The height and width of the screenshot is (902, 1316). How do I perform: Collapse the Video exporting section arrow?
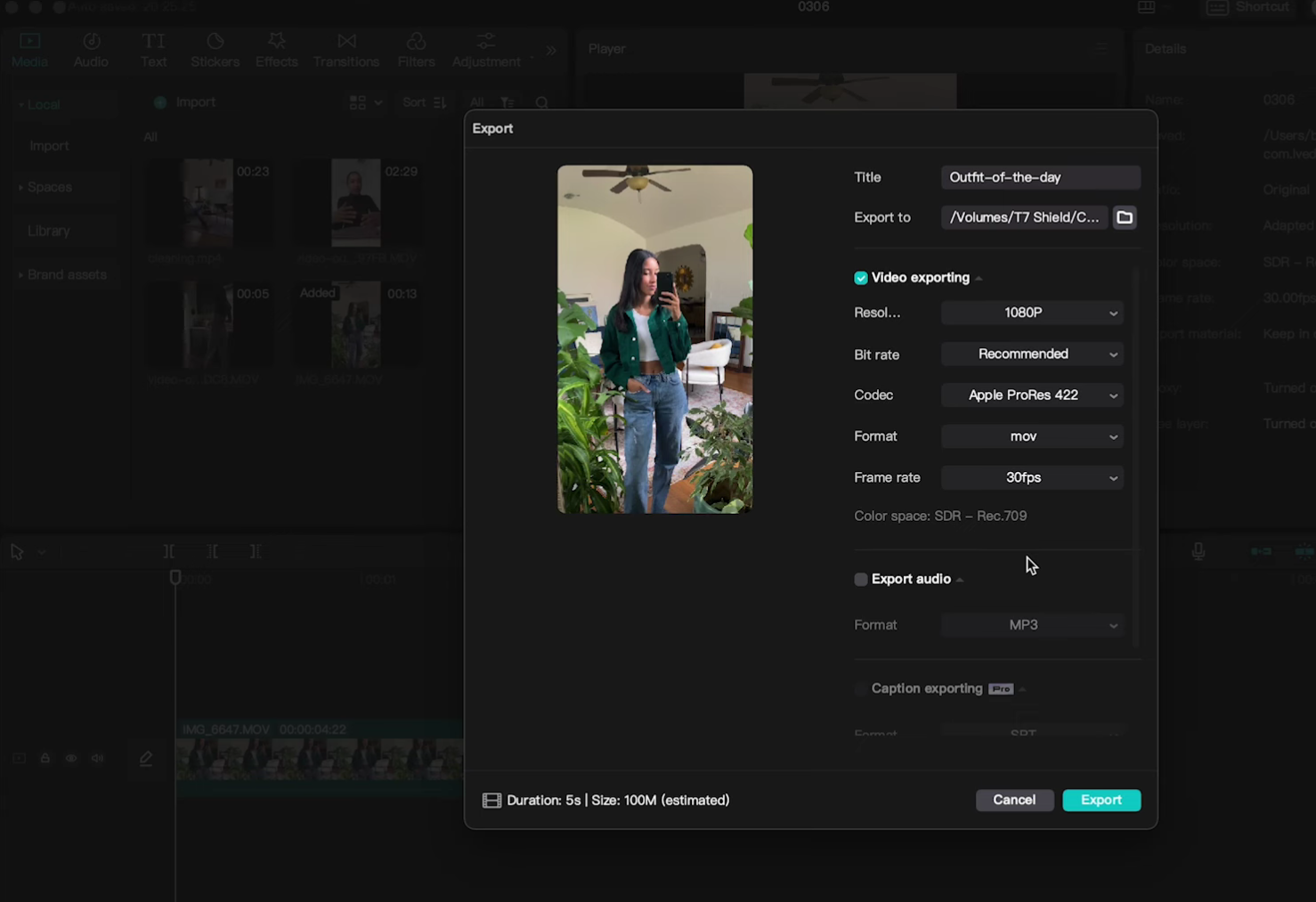click(x=979, y=279)
